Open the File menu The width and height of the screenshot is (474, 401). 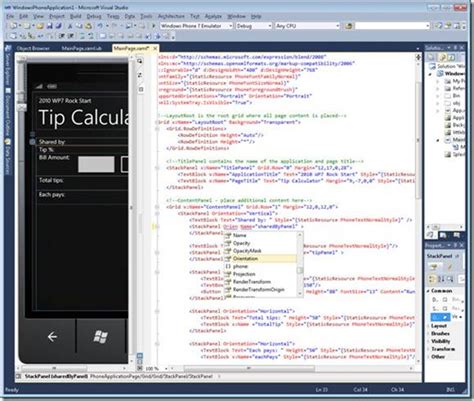[x=10, y=16]
